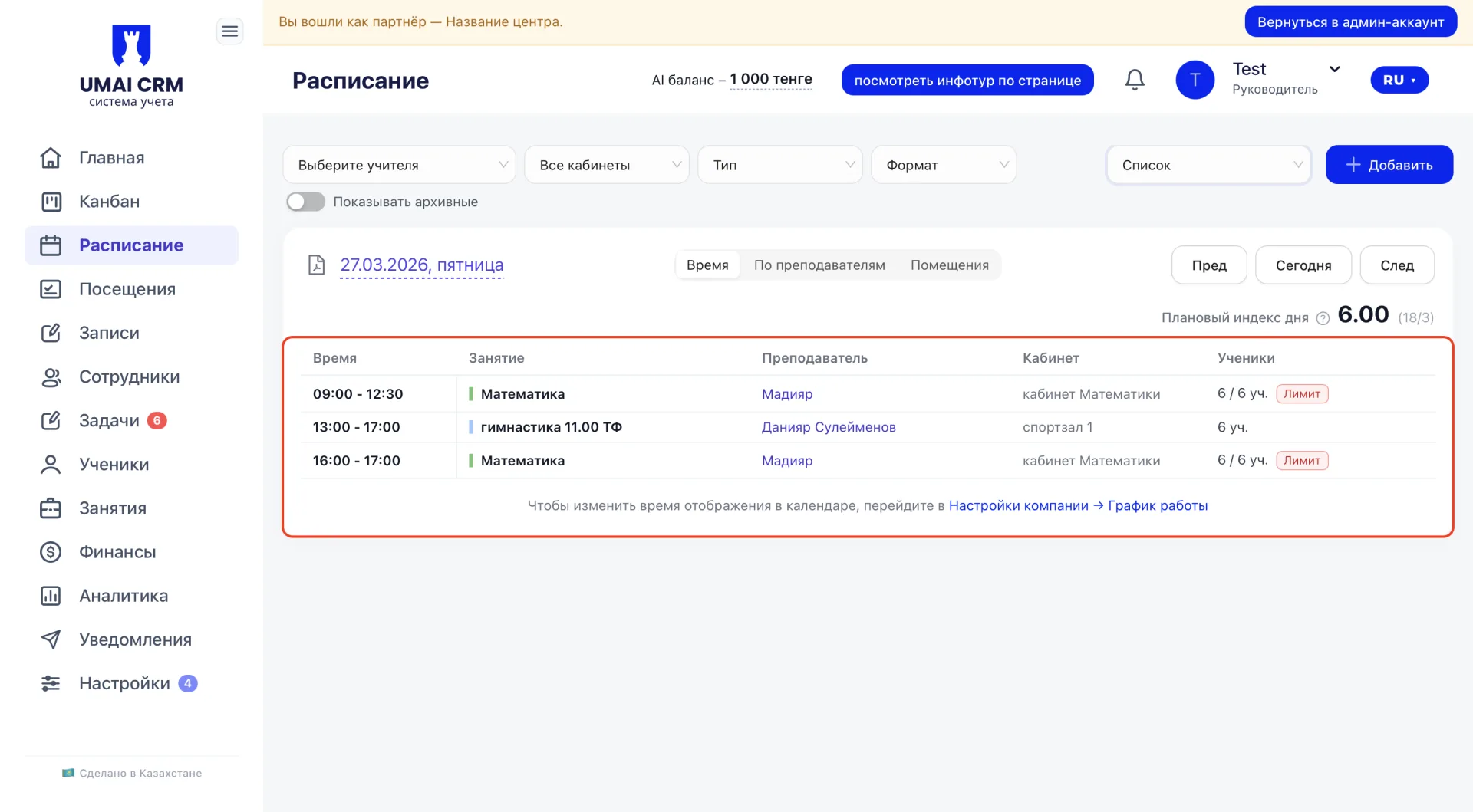Click the Задачи pencil icon

(x=51, y=421)
